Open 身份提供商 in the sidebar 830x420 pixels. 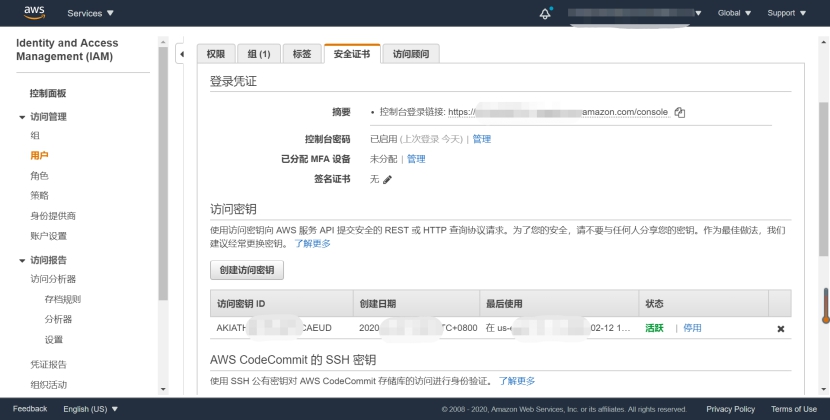[53, 216]
